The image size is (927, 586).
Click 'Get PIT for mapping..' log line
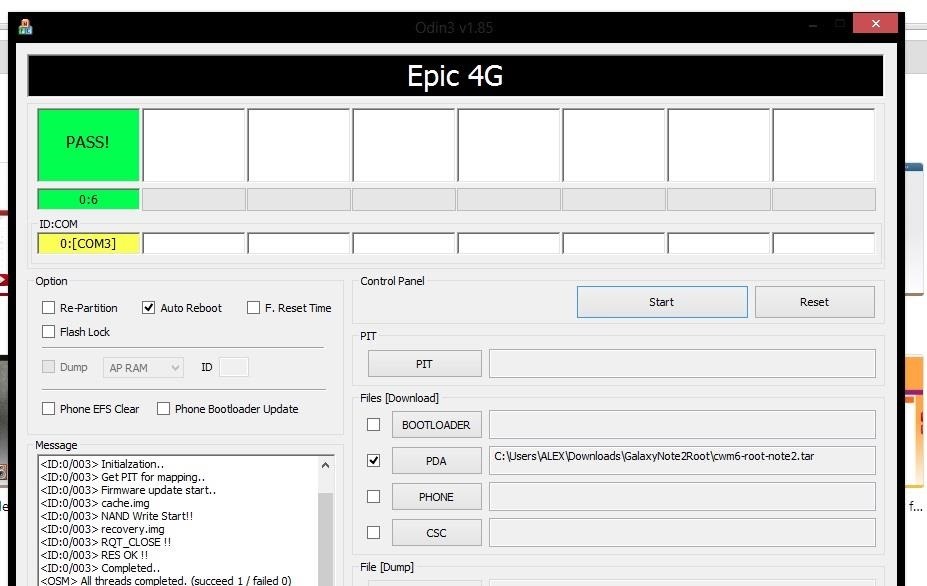(122, 477)
